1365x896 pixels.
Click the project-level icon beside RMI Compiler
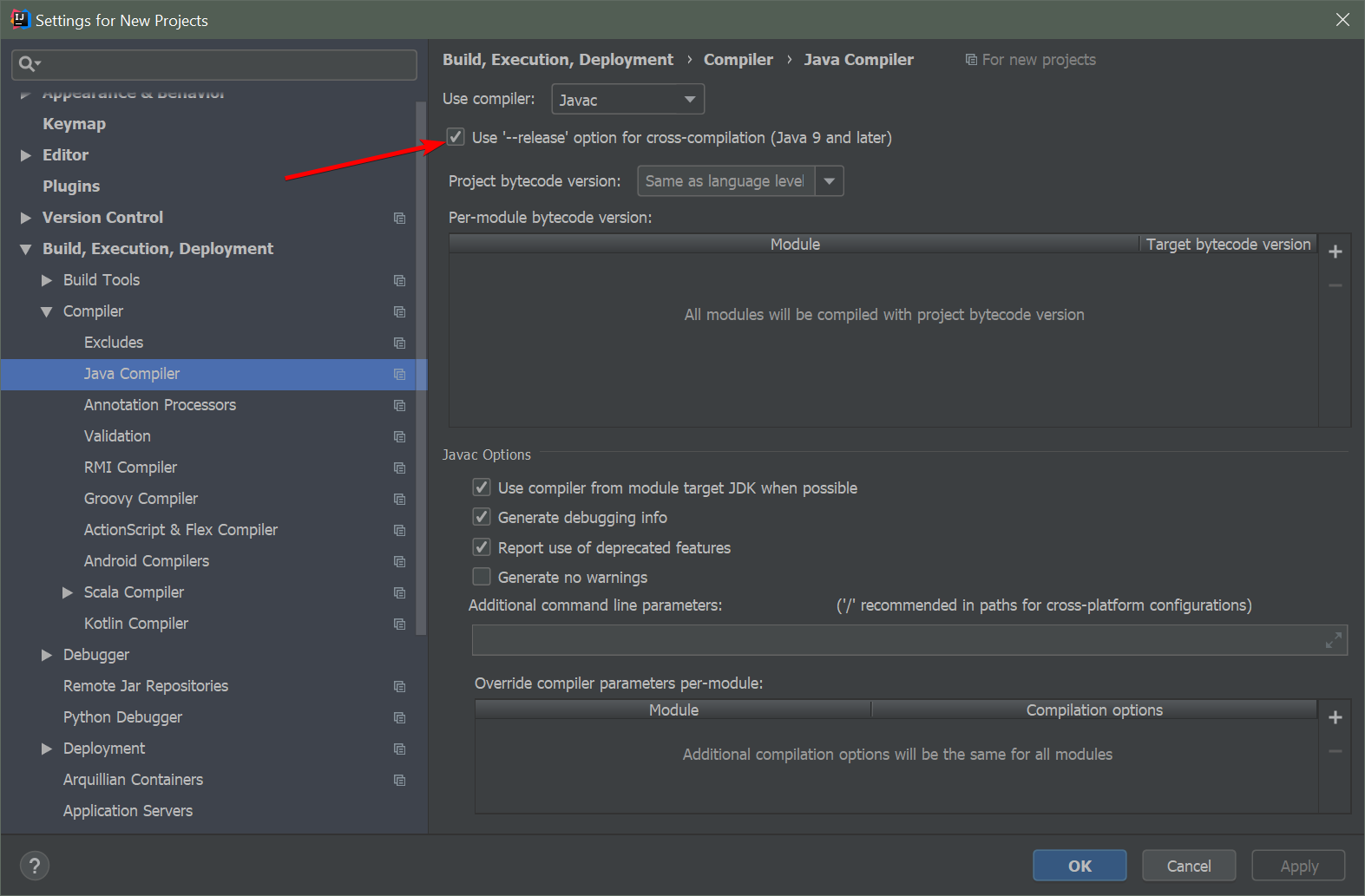click(x=399, y=468)
